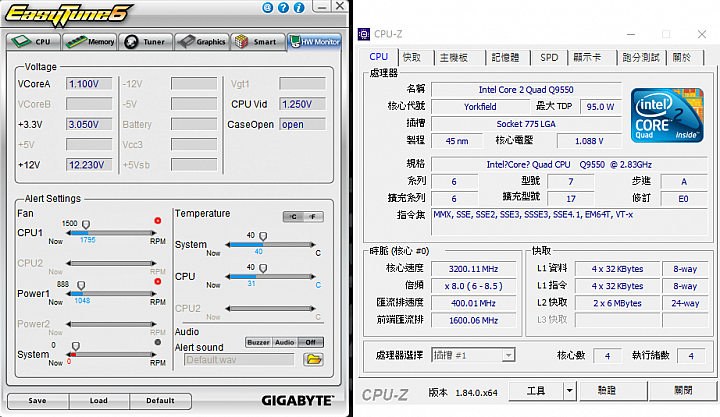
Task: Click the EasyTune6 help question mark icon
Action: [x=283, y=7]
